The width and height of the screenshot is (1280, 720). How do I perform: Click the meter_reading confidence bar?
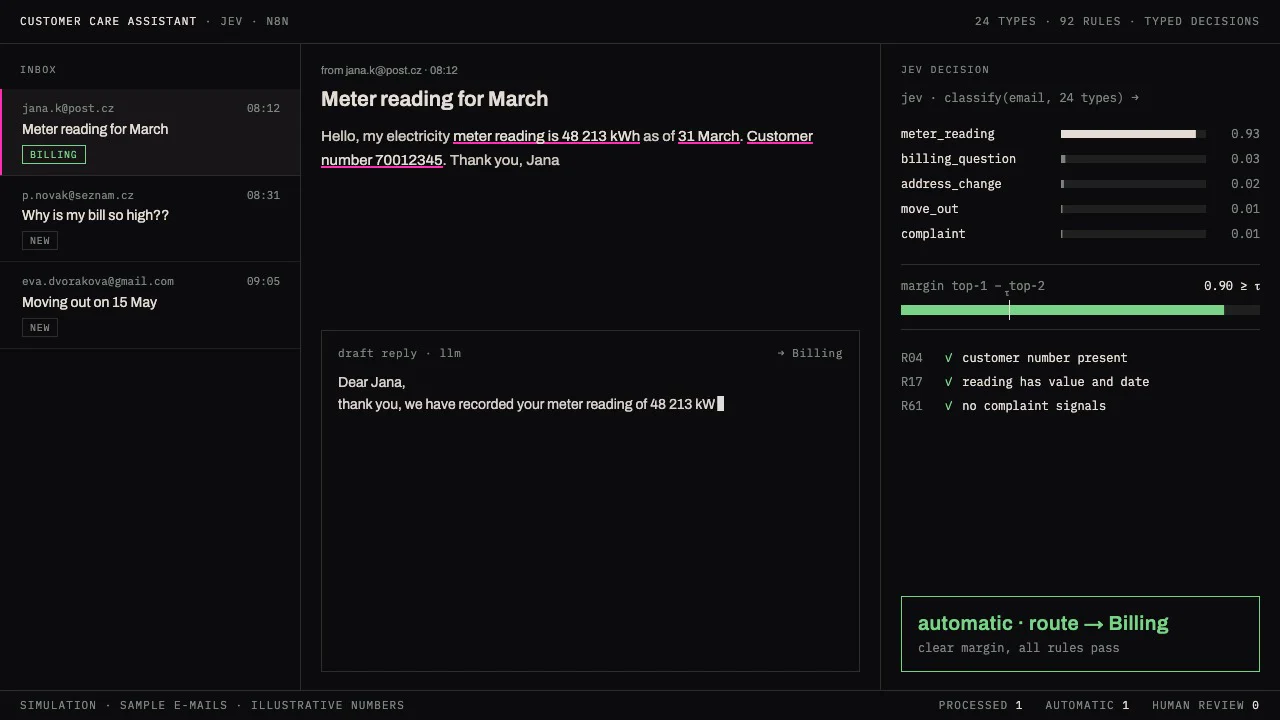[1133, 134]
